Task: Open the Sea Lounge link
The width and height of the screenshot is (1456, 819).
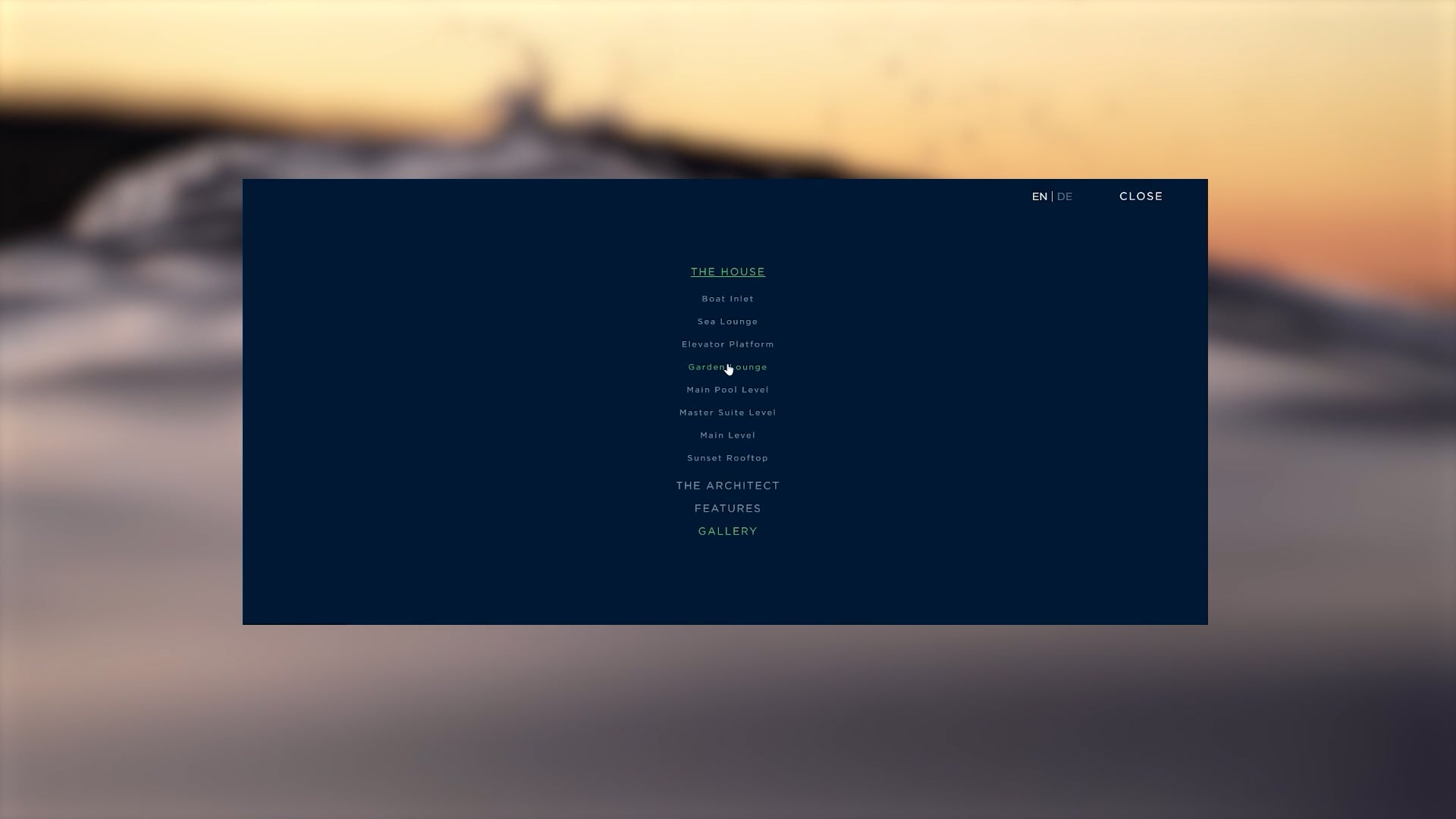Action: (727, 322)
